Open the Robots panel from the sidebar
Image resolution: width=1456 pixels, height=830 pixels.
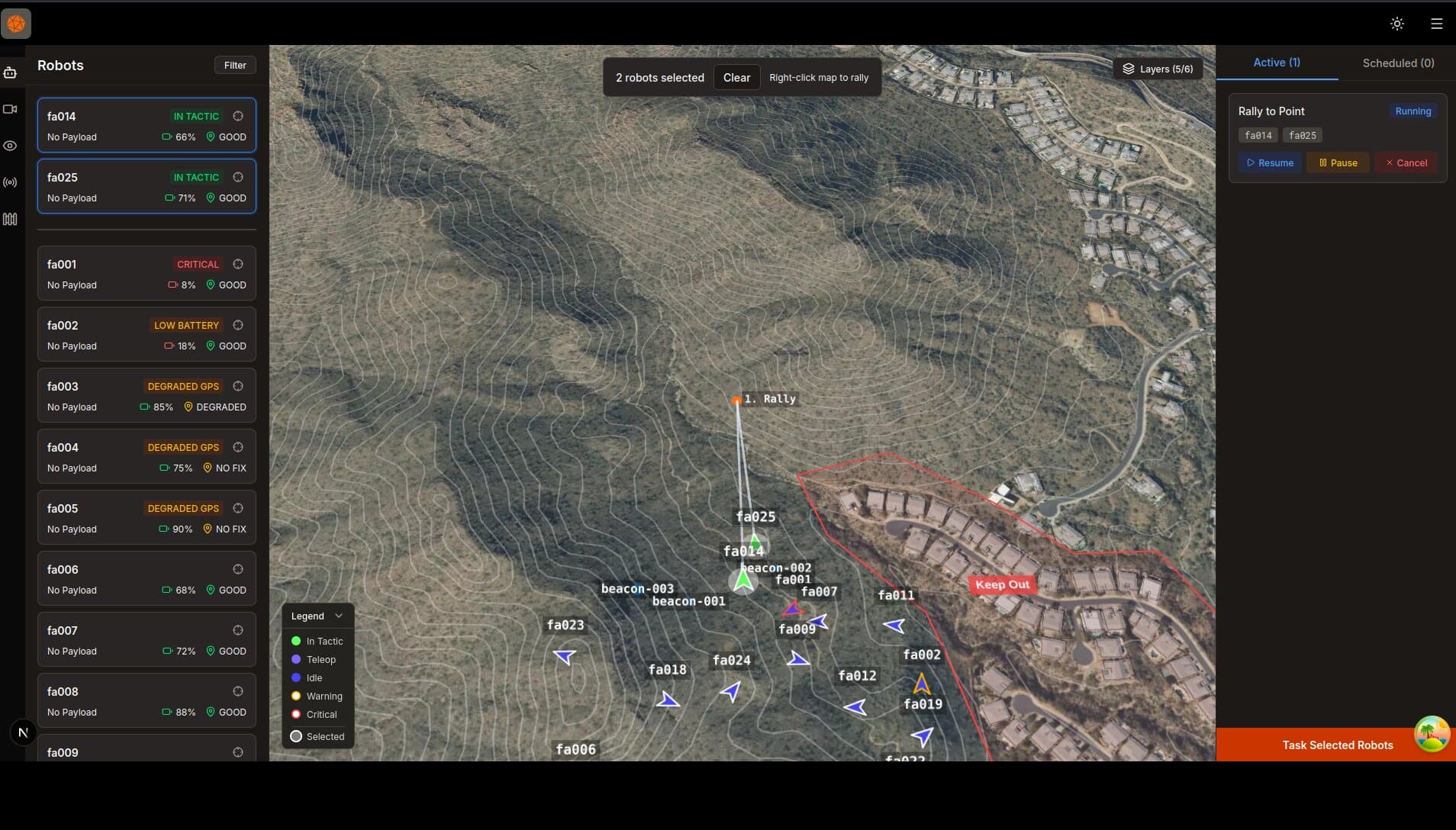[11, 73]
